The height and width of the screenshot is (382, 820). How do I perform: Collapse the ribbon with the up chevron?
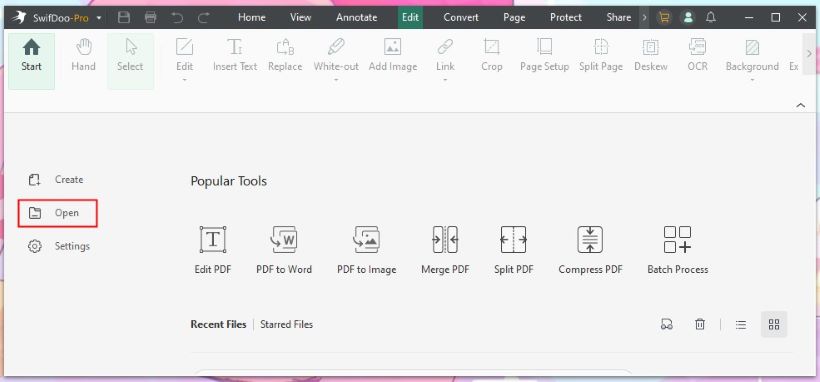[801, 105]
